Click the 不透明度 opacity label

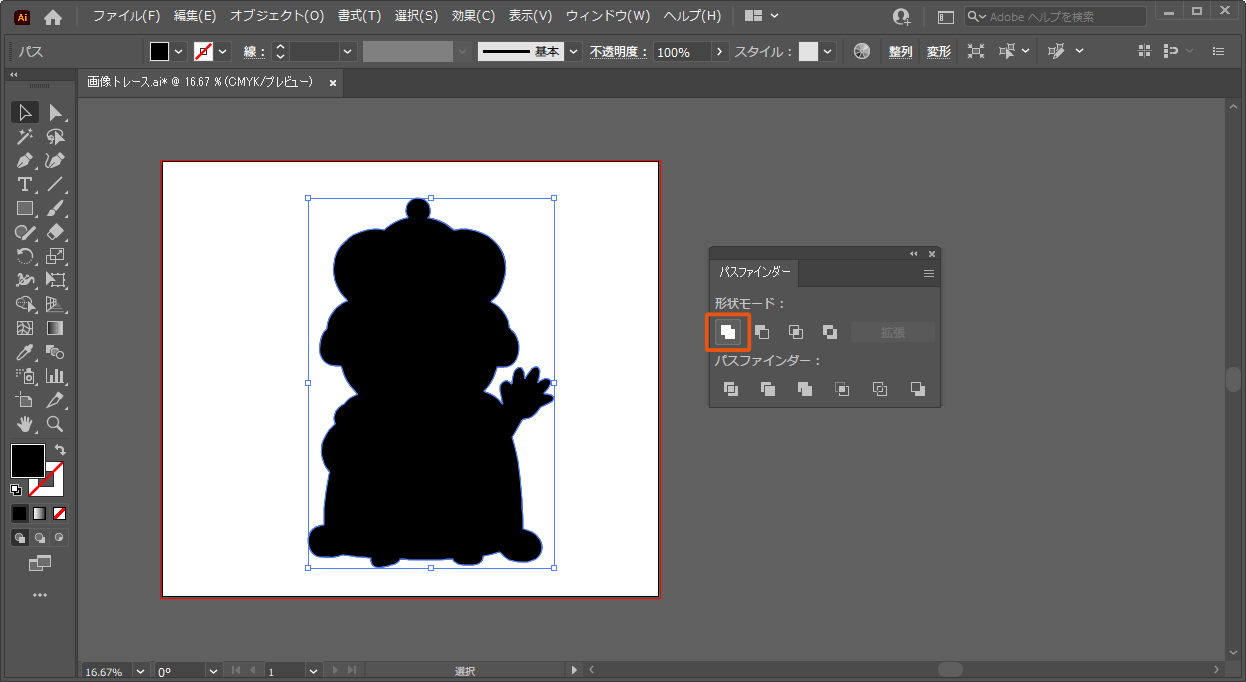tap(618, 51)
